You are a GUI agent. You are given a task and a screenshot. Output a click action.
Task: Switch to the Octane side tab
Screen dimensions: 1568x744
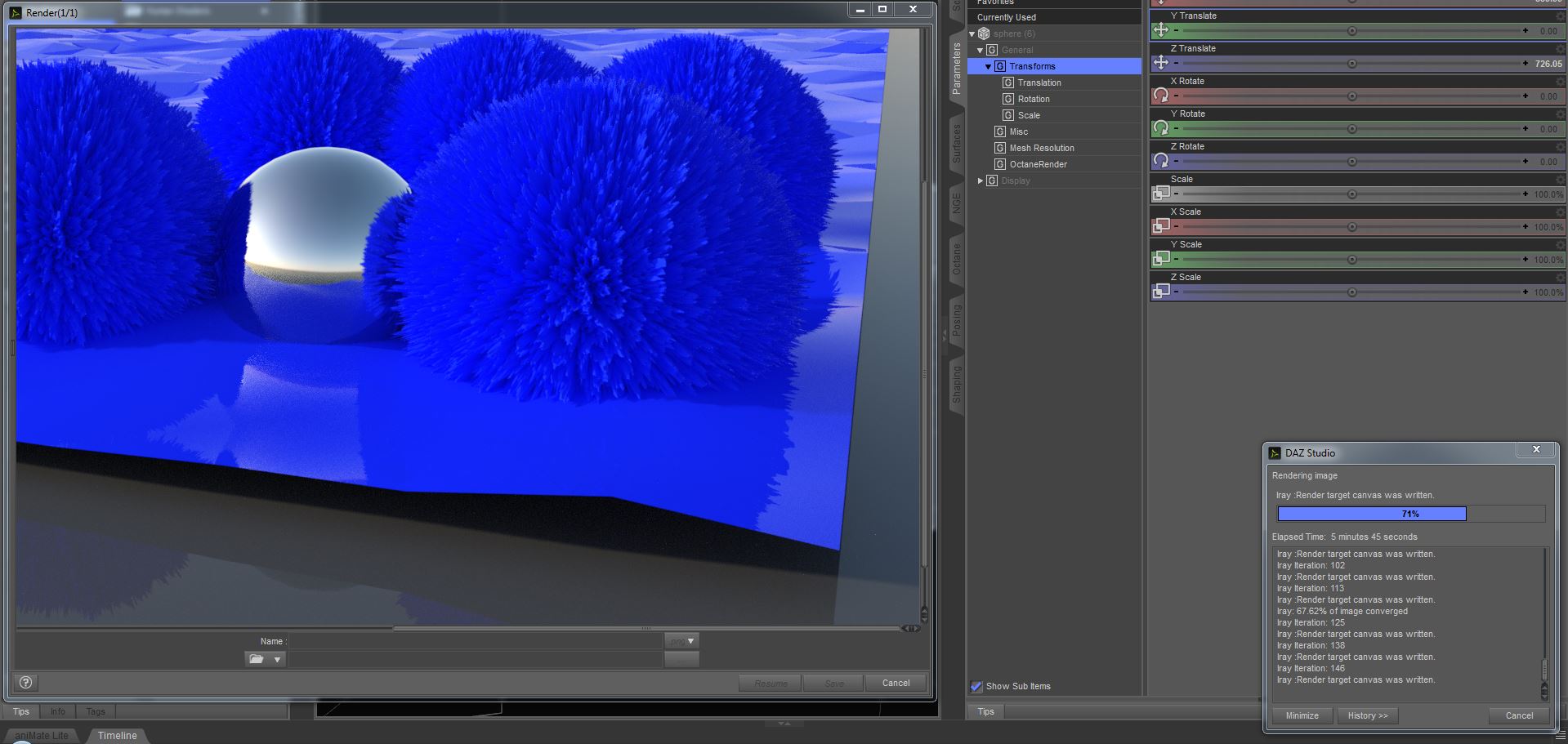coord(957,259)
